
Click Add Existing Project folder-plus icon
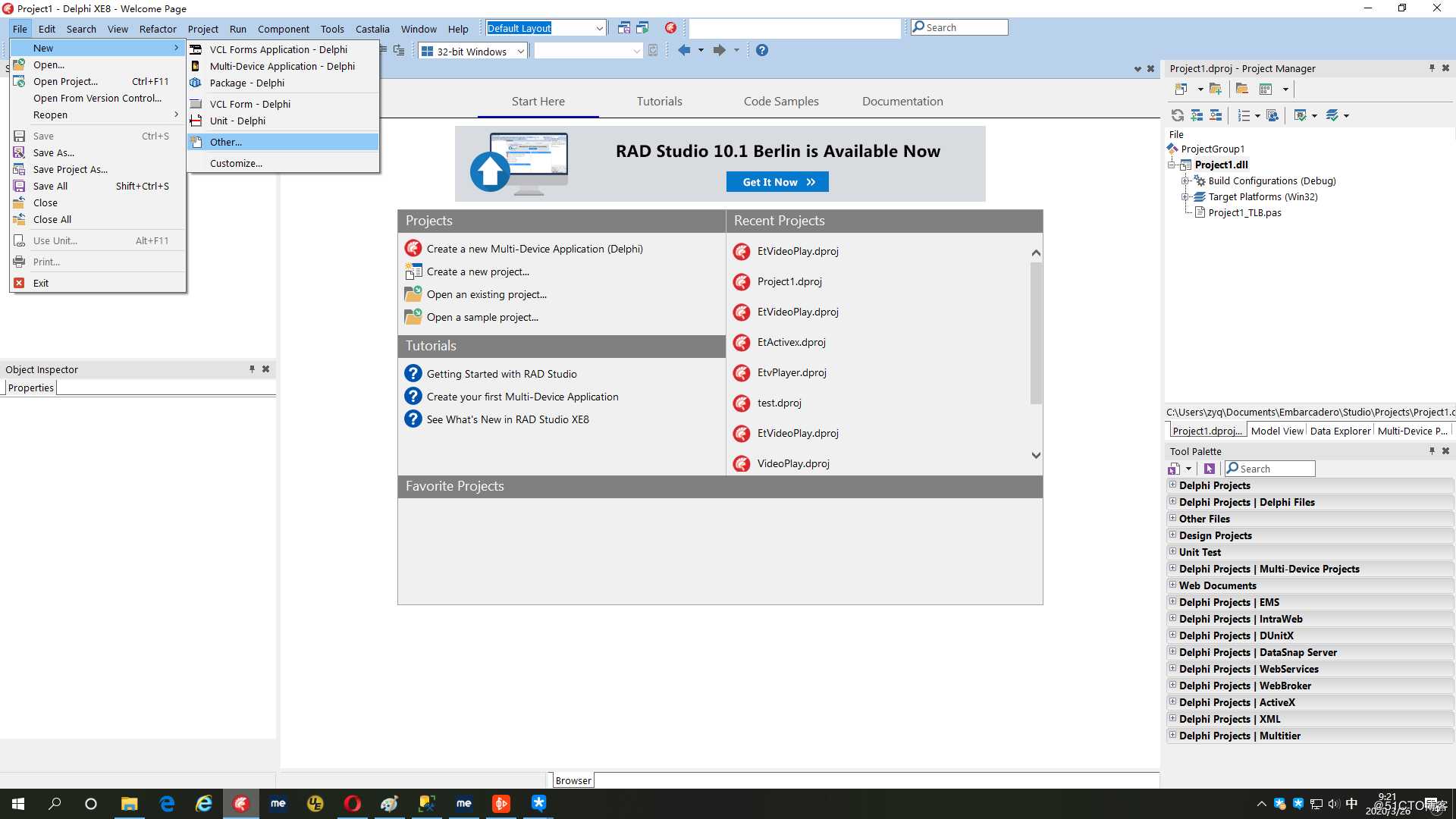1216,89
